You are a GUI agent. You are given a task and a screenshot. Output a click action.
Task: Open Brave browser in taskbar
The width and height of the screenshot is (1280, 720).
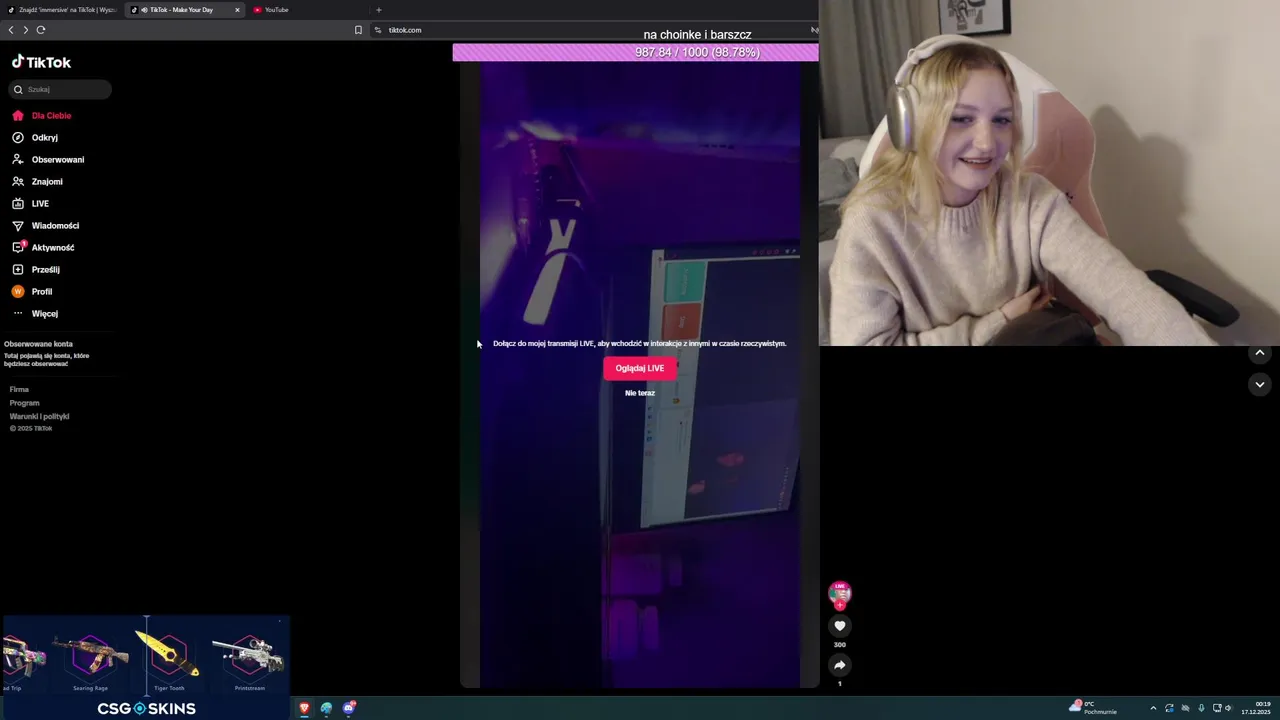(304, 708)
